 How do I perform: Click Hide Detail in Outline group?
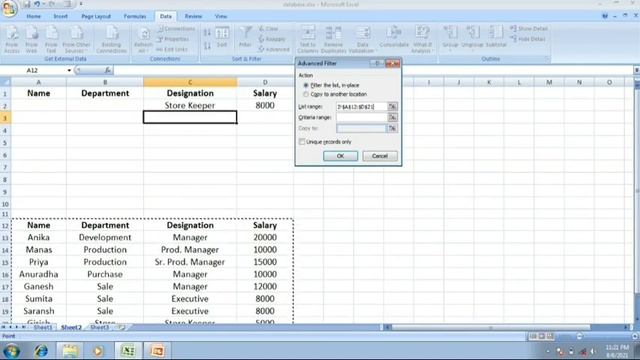528,39
